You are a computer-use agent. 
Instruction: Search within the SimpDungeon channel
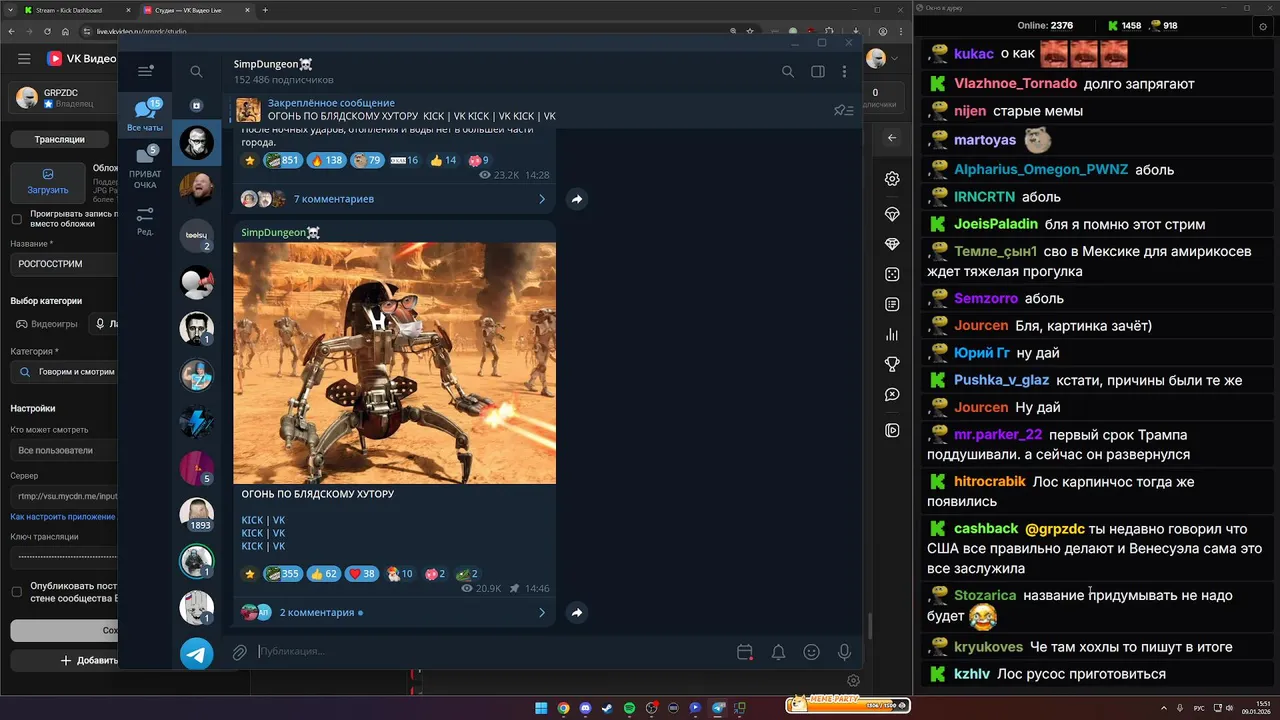(x=788, y=72)
